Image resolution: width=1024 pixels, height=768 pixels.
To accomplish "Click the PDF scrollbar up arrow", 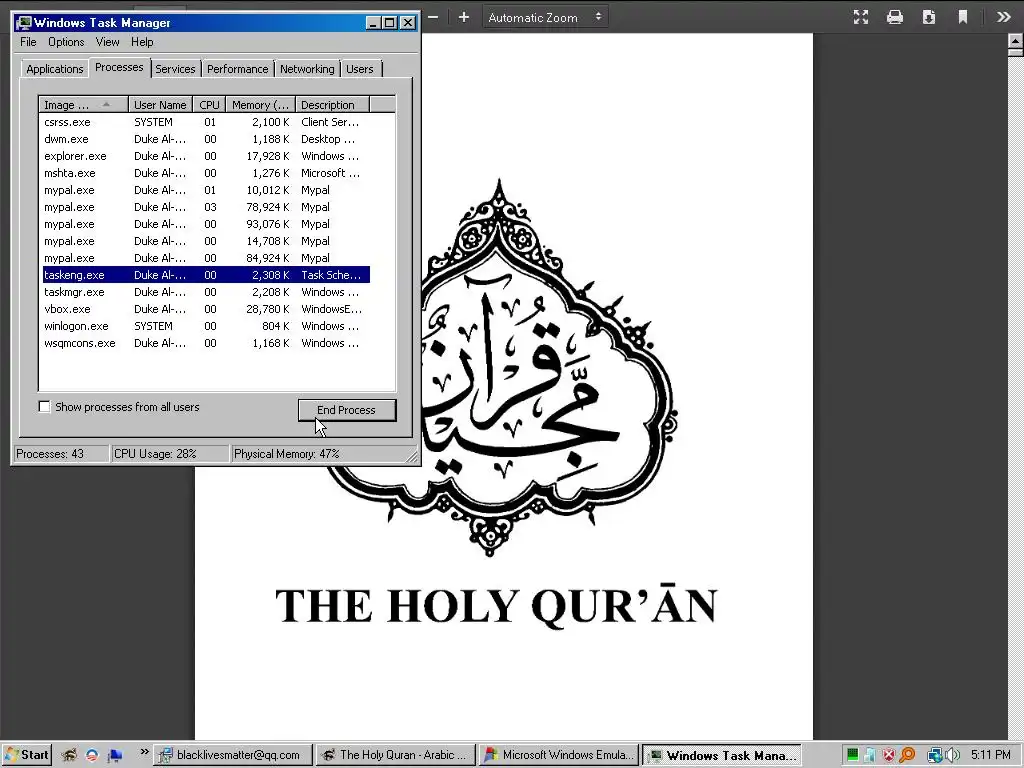I will [x=1016, y=43].
